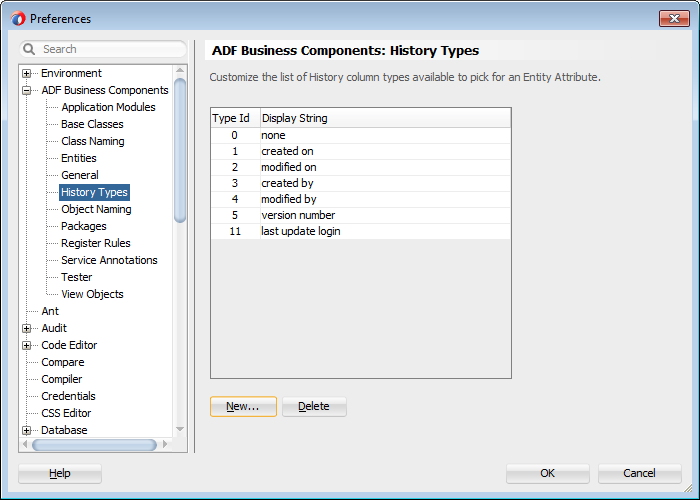Viewport: 700px width, 500px height.
Task: Collapse the ADF Business Components node
Action: [26, 90]
